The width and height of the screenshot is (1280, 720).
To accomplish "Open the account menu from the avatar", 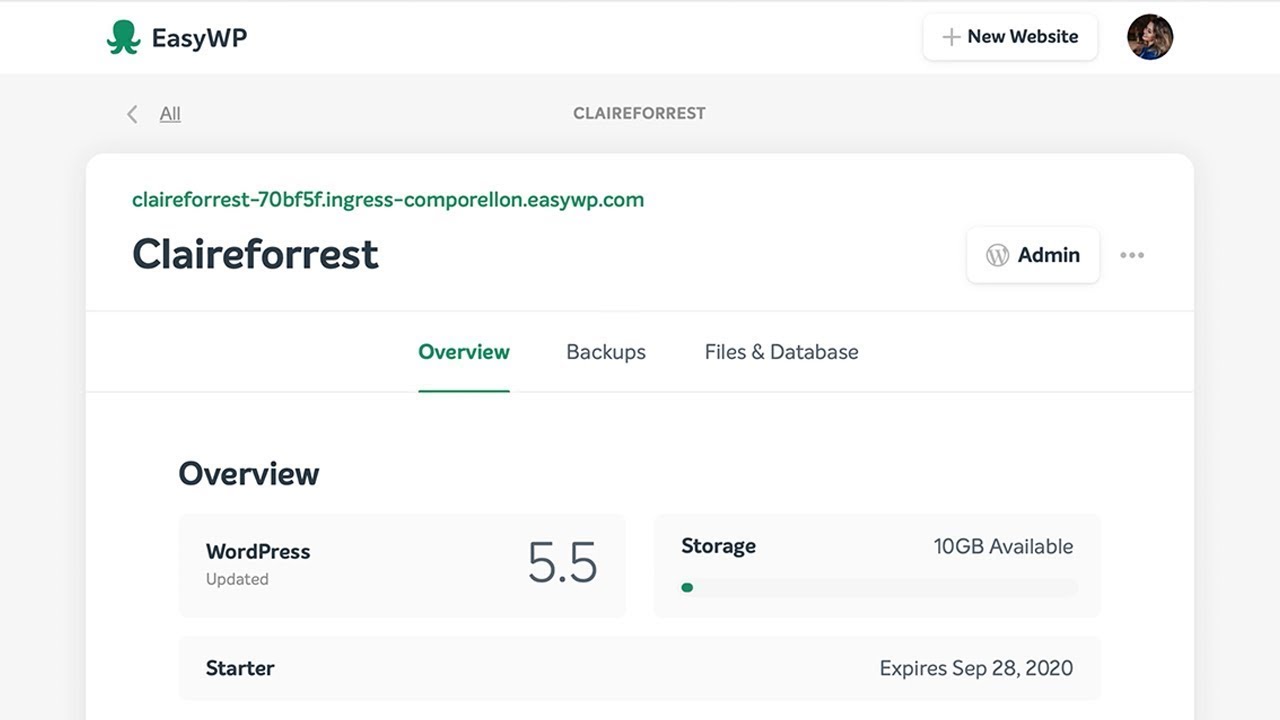I will [1150, 36].
